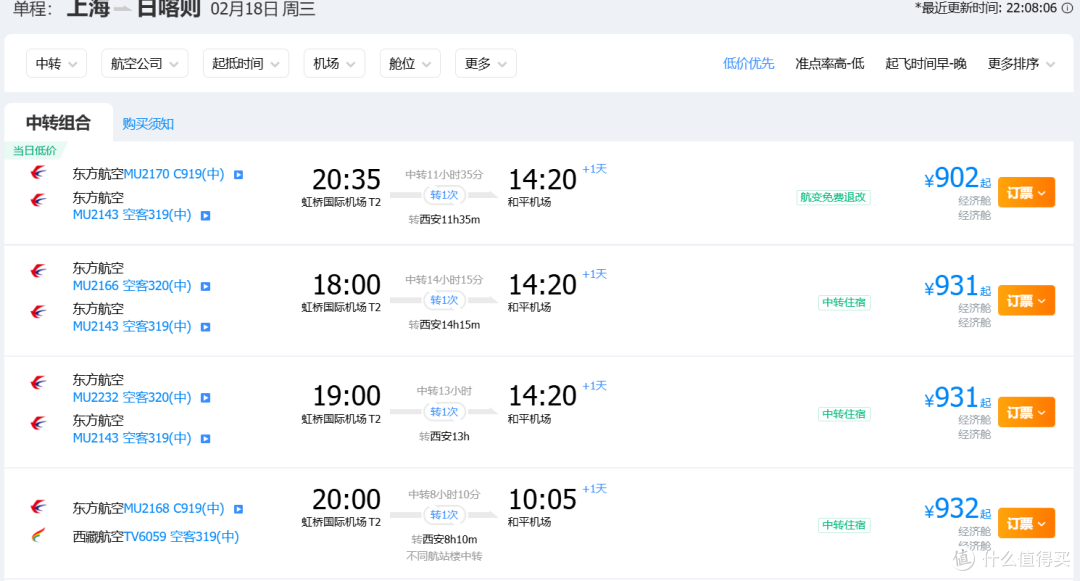Open flight MU2170 C919(中) details
The width and height of the screenshot is (1080, 581).
tap(174, 173)
